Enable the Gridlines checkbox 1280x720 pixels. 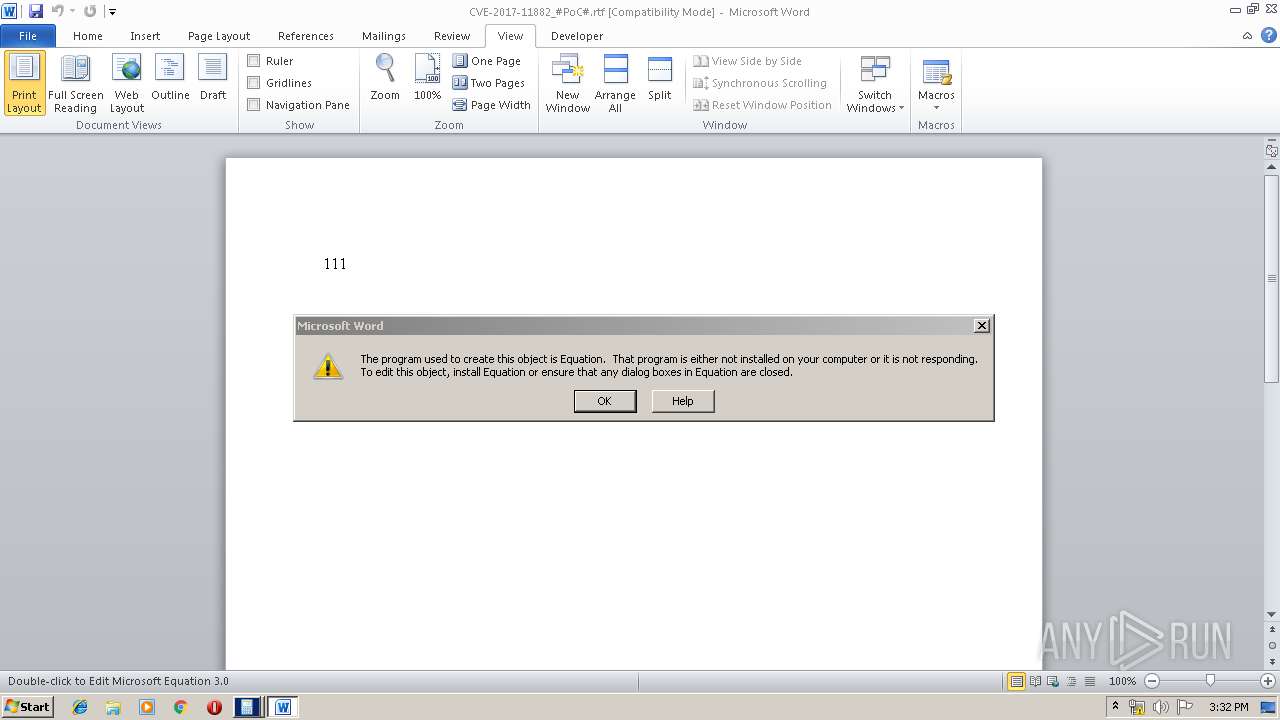pyautogui.click(x=254, y=83)
